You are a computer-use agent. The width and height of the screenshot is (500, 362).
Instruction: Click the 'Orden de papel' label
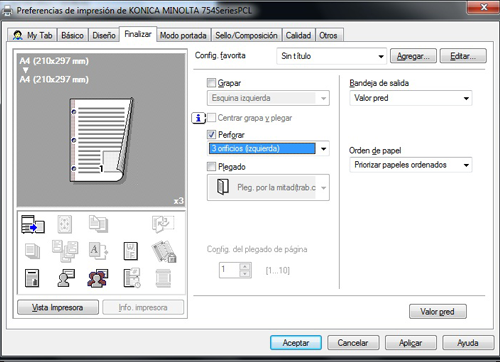point(375,151)
